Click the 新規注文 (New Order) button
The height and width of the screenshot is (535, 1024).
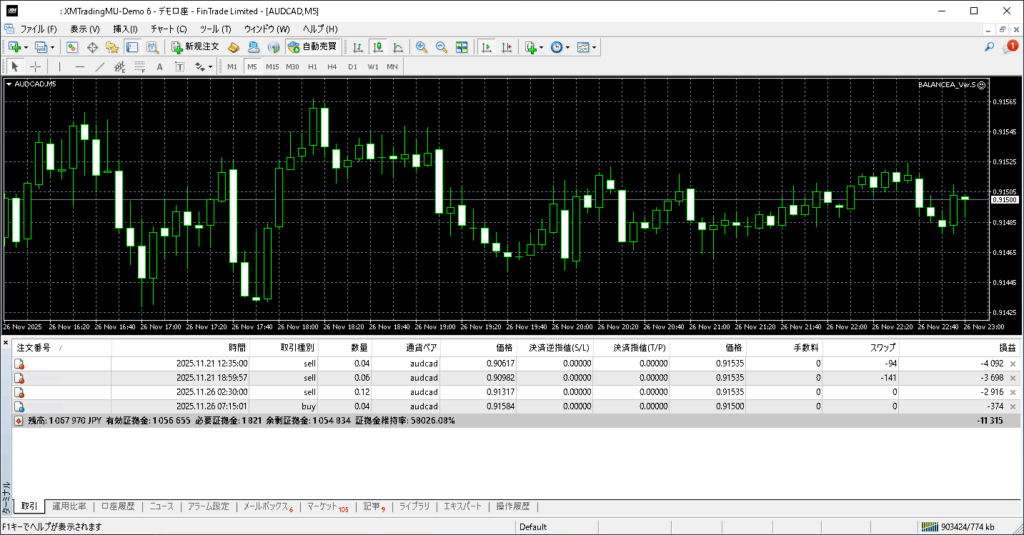tap(195, 47)
